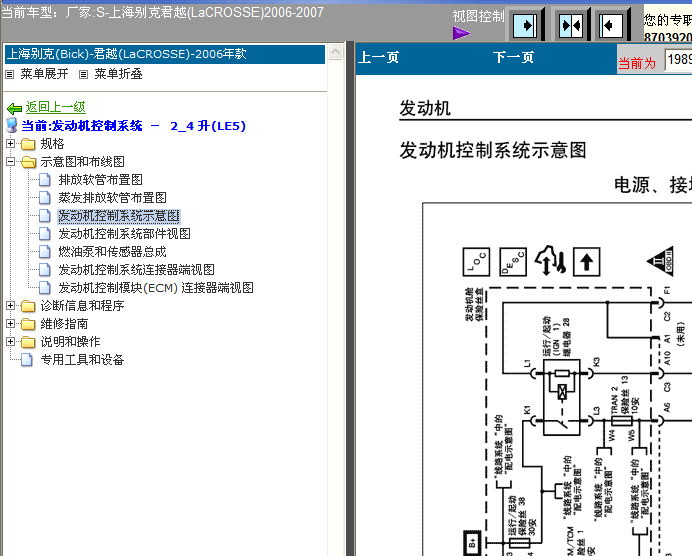Click the OBD II triangle symbol
This screenshot has height=556, width=692.
(x=661, y=261)
